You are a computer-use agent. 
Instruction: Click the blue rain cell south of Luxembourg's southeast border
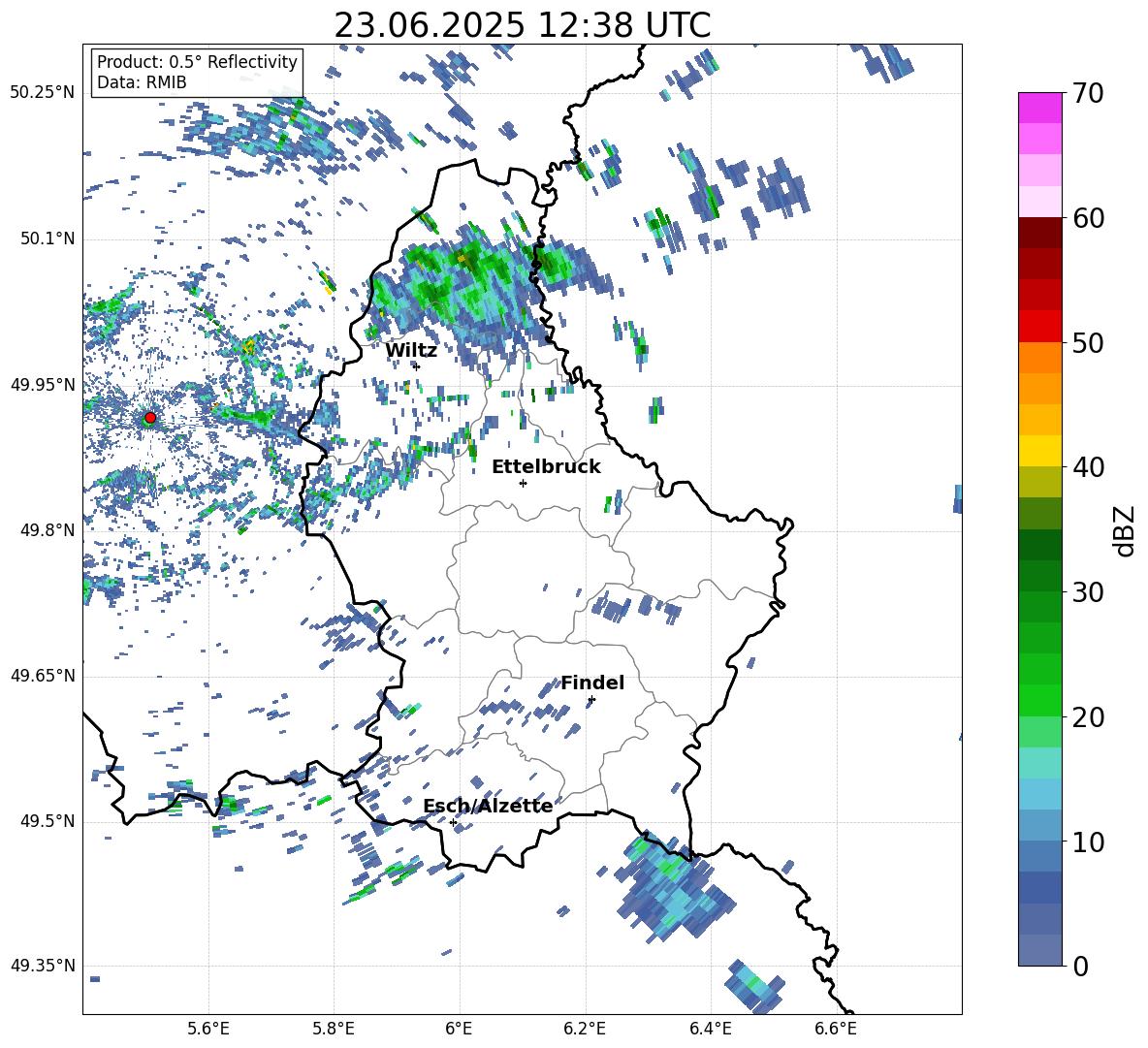(x=674, y=885)
